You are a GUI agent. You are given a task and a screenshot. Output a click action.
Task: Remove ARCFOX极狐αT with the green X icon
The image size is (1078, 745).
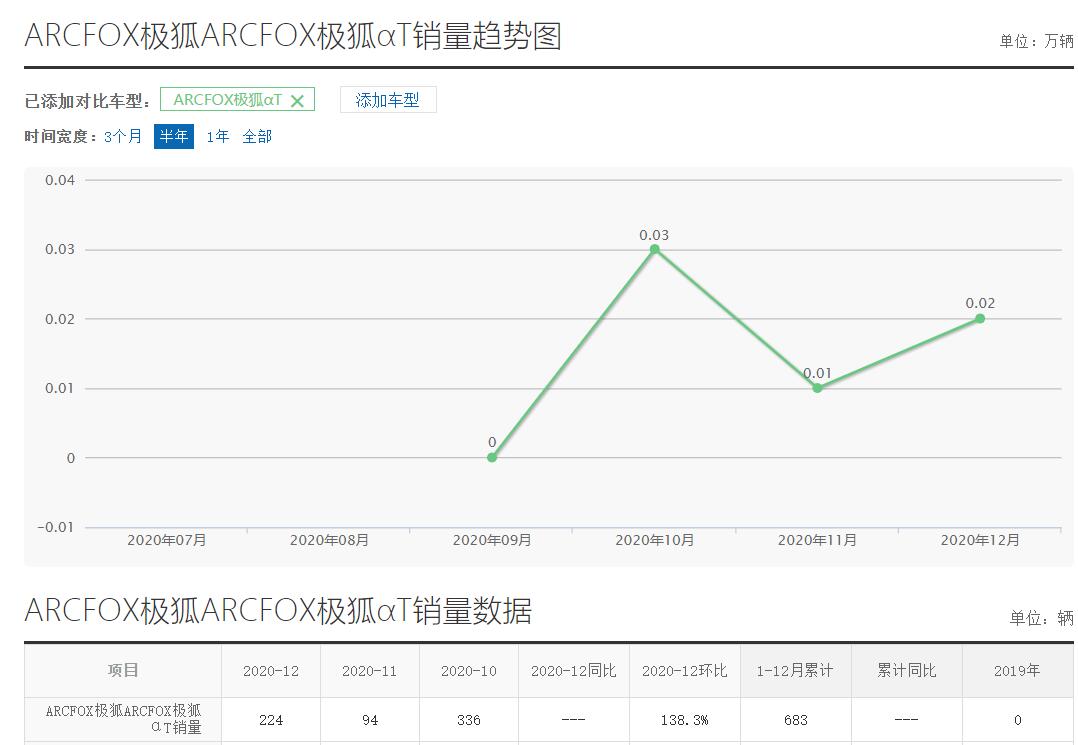point(297,101)
